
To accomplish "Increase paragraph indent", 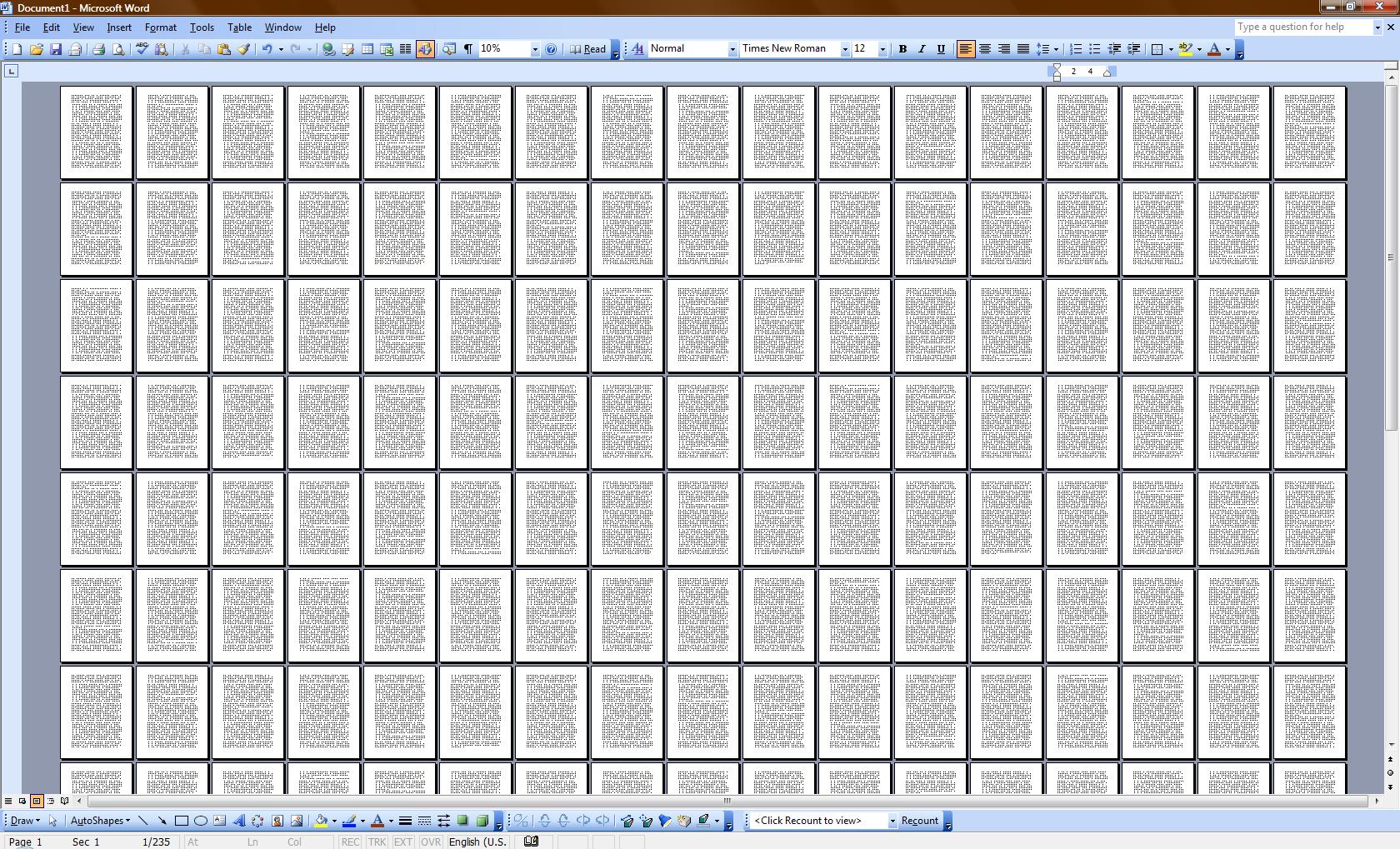I will 1133,49.
